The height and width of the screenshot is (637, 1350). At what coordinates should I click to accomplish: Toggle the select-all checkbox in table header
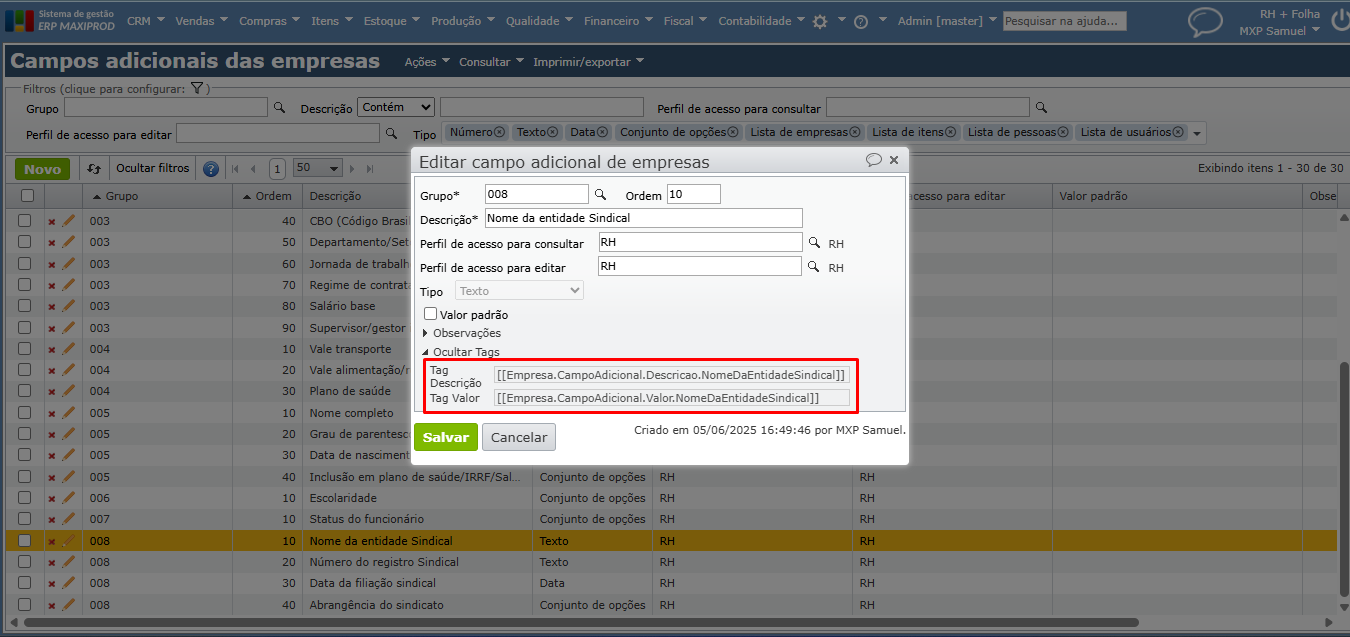click(x=26, y=196)
